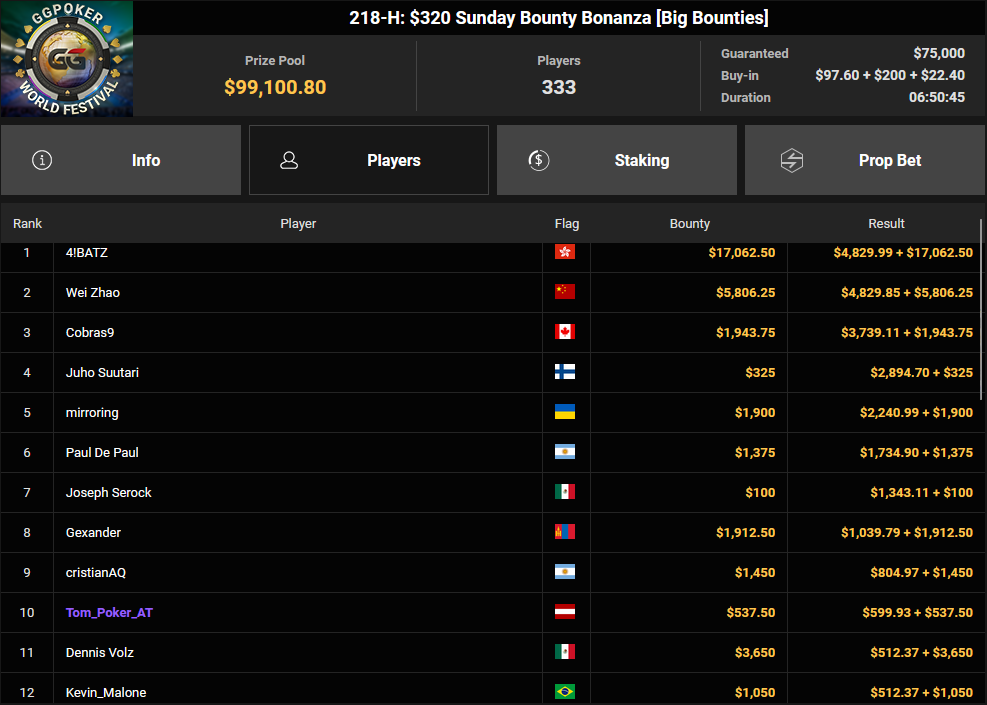987x705 pixels.
Task: Select player name cristianAQ
Action: coord(96,572)
